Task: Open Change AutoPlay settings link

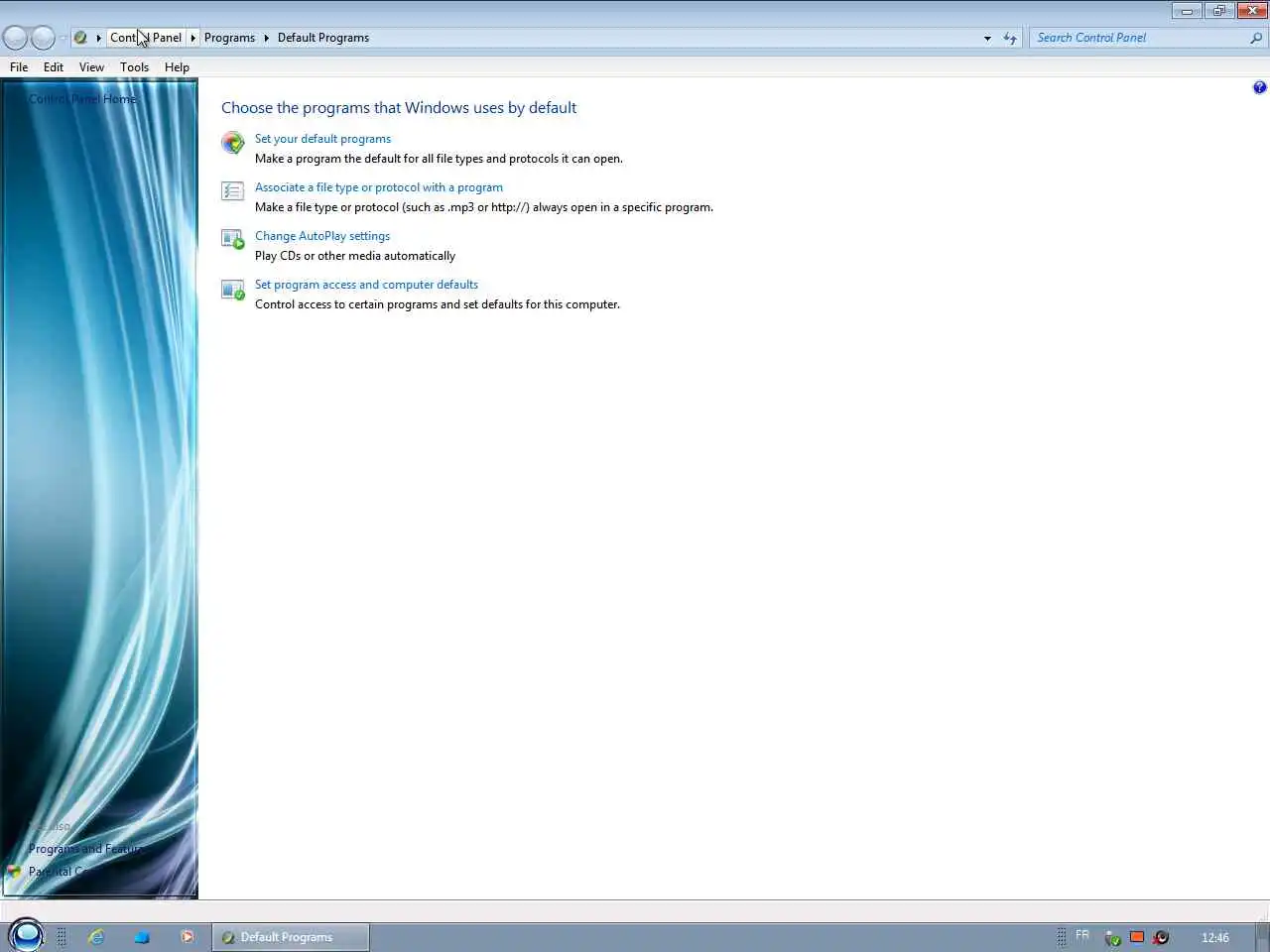Action: [322, 236]
